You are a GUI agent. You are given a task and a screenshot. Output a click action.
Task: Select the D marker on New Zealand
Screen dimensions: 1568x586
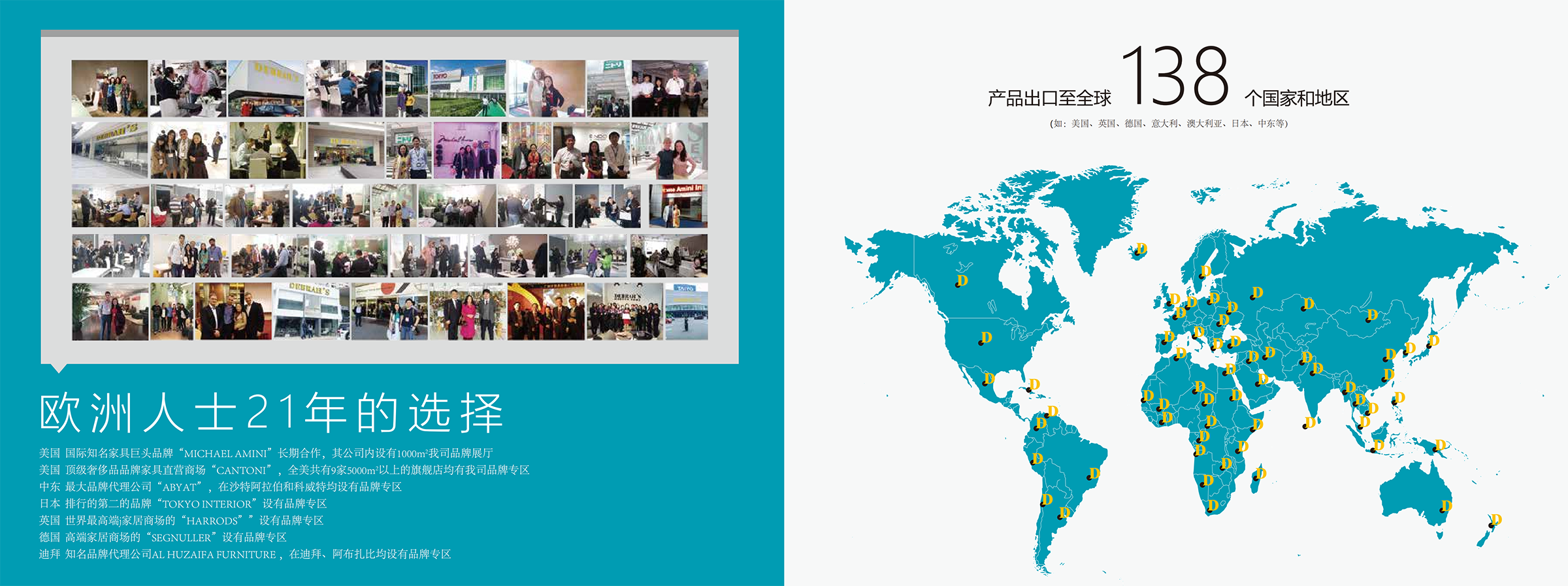(x=1495, y=520)
